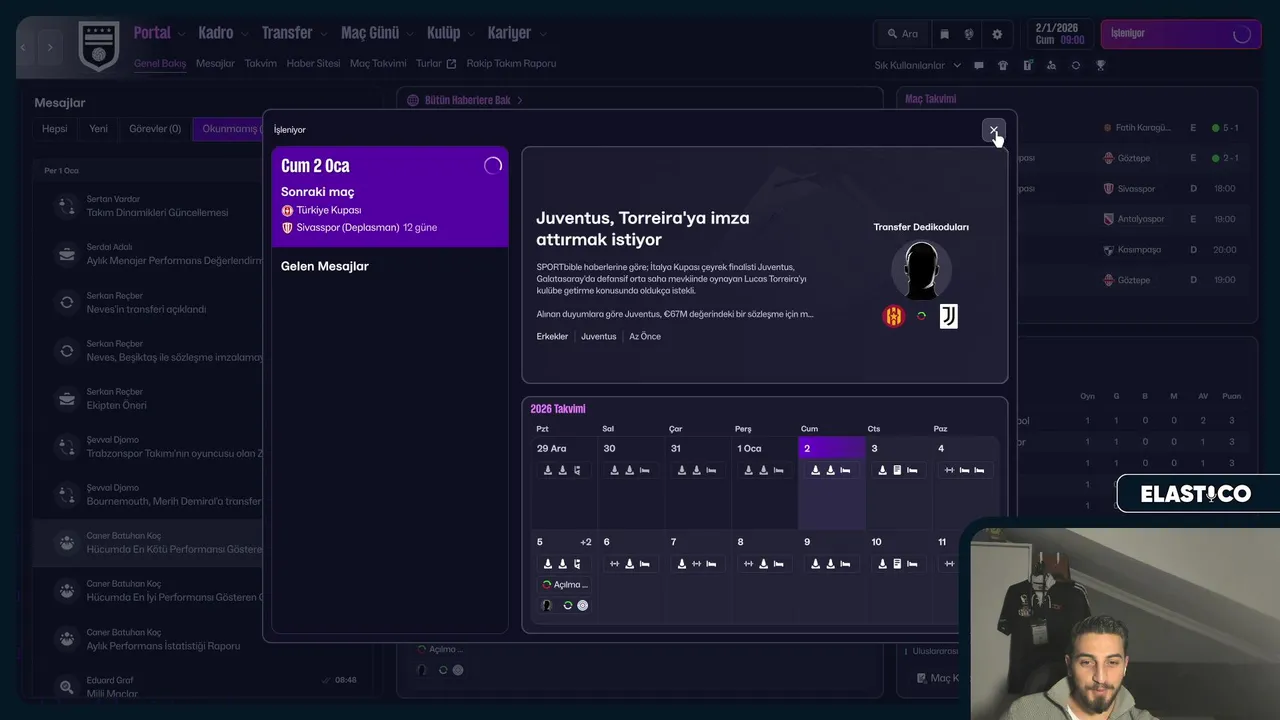Open the globe world icon

[x=969, y=34]
